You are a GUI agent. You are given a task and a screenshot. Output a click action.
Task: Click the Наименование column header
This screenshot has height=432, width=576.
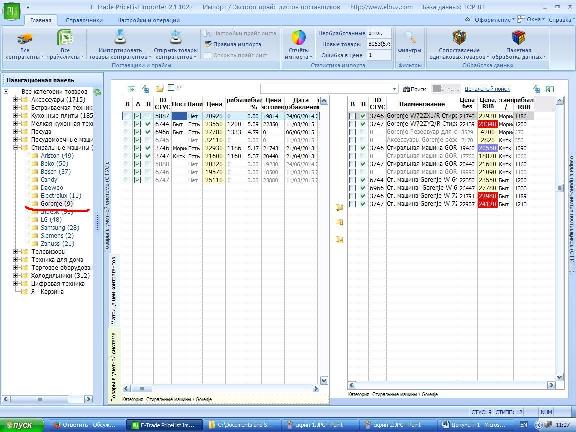click(x=422, y=104)
